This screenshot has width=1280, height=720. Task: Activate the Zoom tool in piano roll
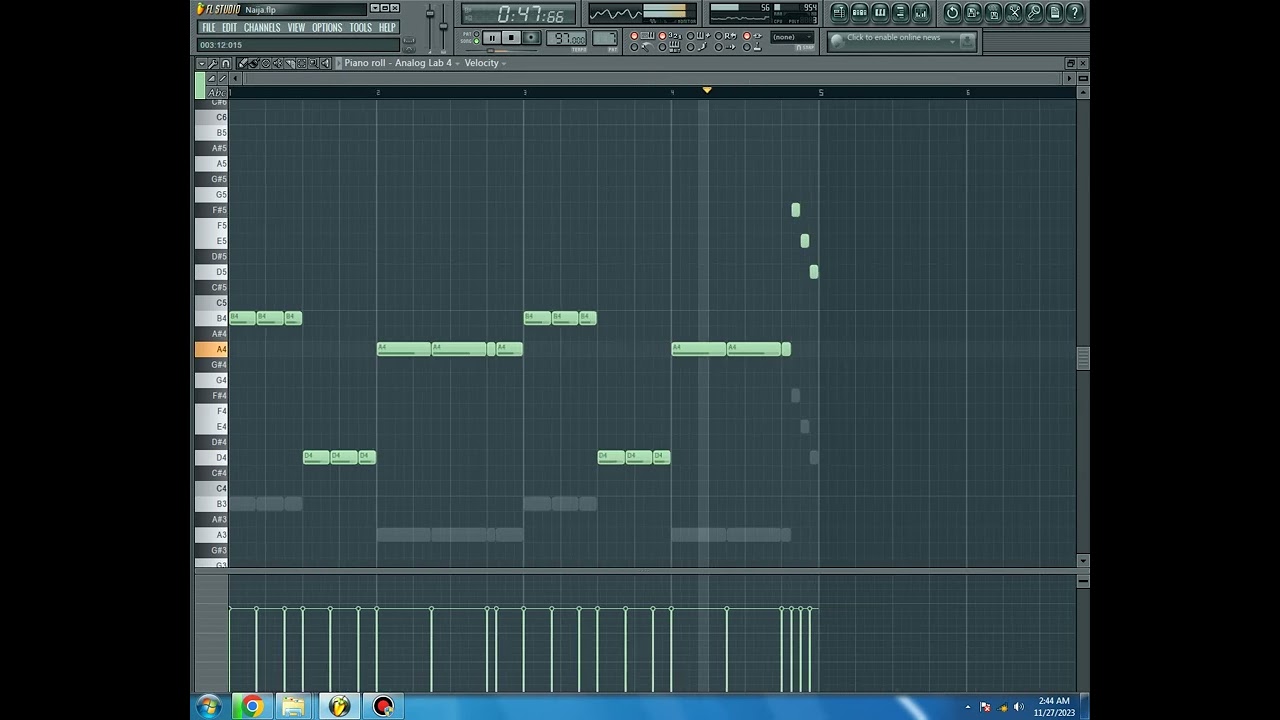click(313, 63)
